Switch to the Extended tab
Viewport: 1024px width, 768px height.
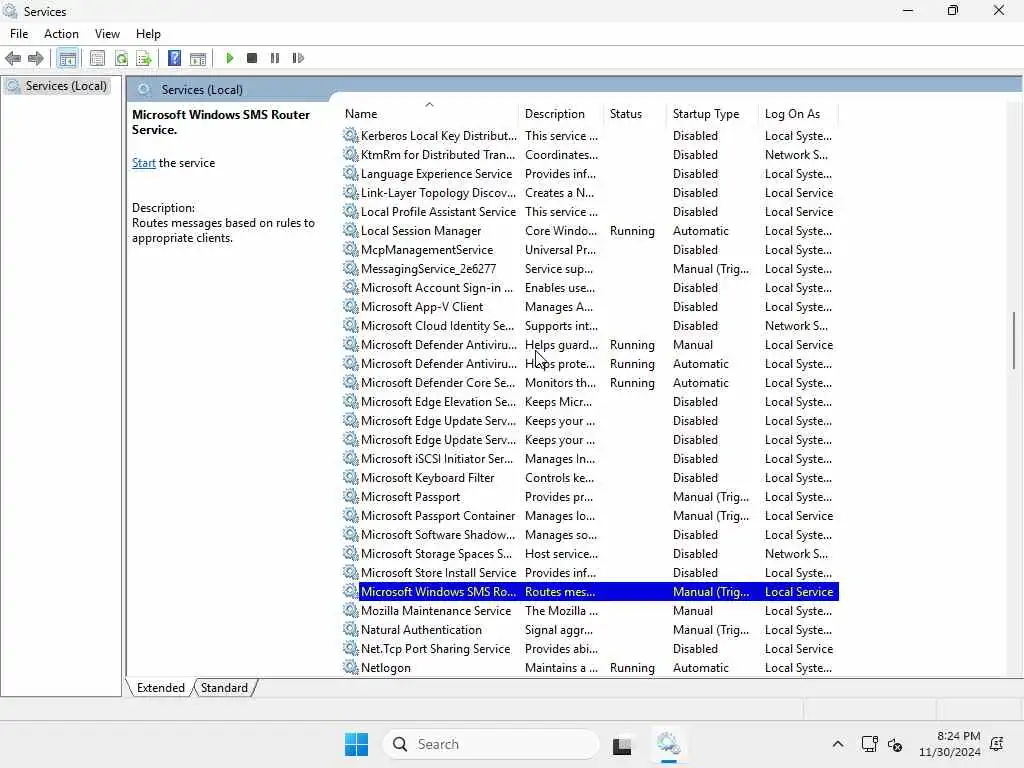pos(161,688)
